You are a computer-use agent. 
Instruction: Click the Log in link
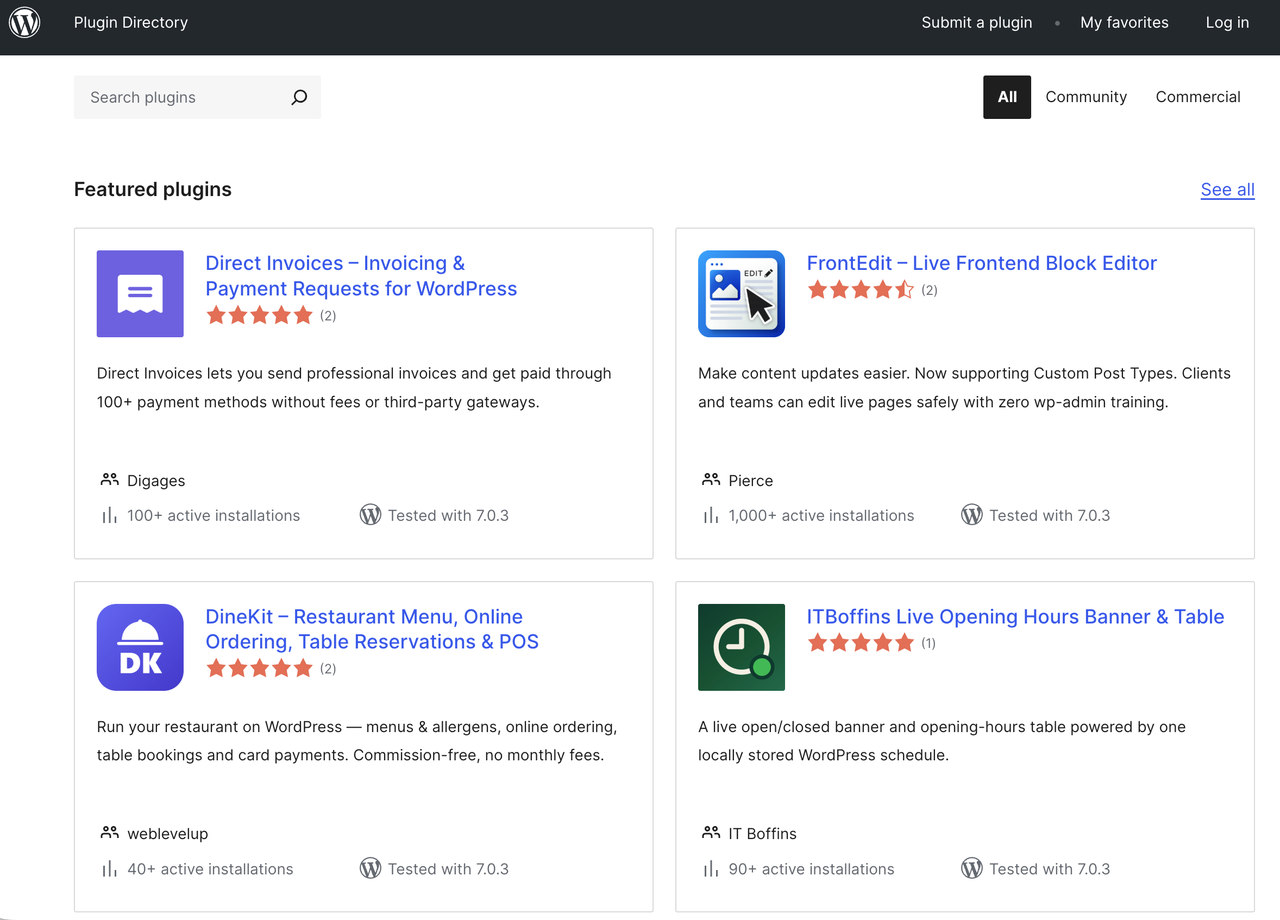(1227, 22)
